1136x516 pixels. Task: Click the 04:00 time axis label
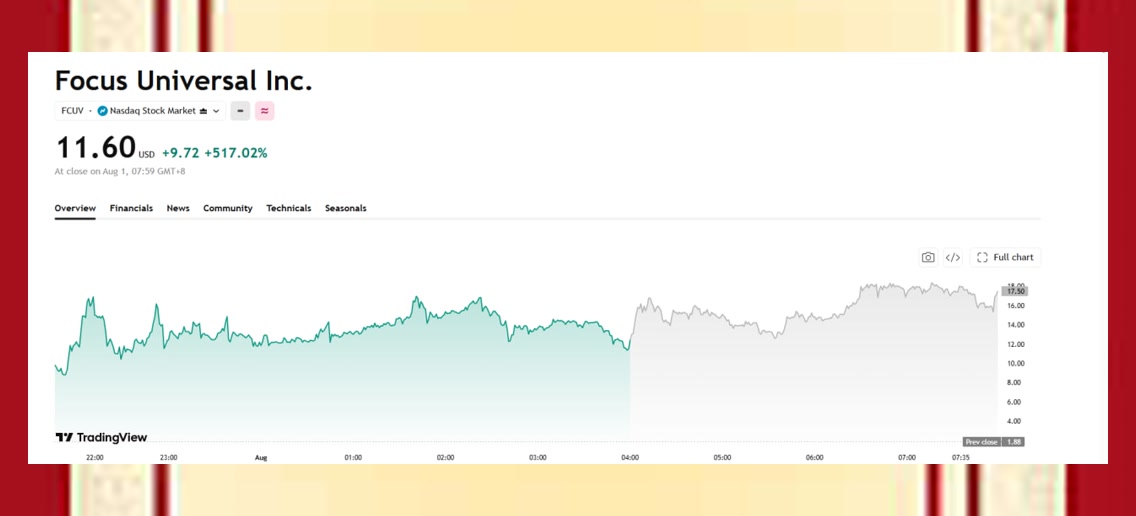click(630, 458)
